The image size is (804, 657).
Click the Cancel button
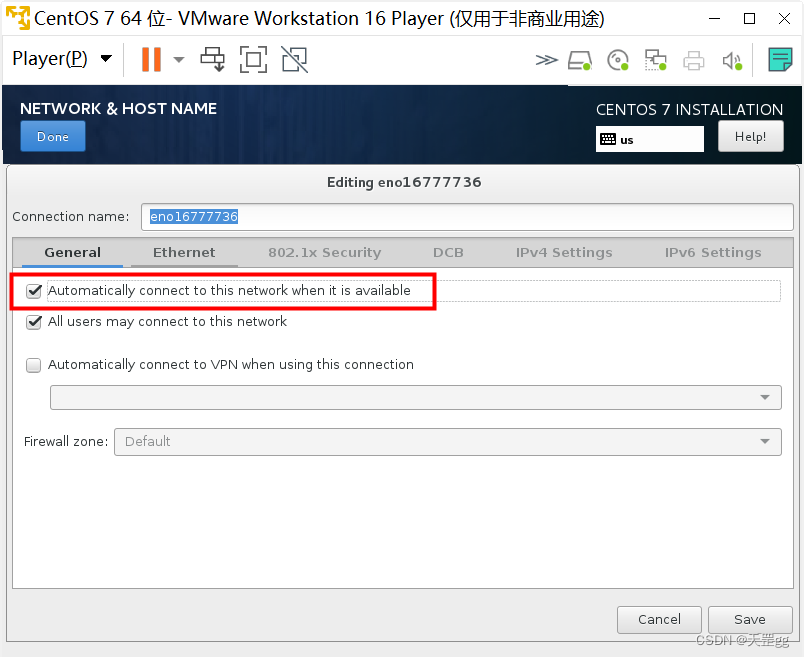(659, 620)
